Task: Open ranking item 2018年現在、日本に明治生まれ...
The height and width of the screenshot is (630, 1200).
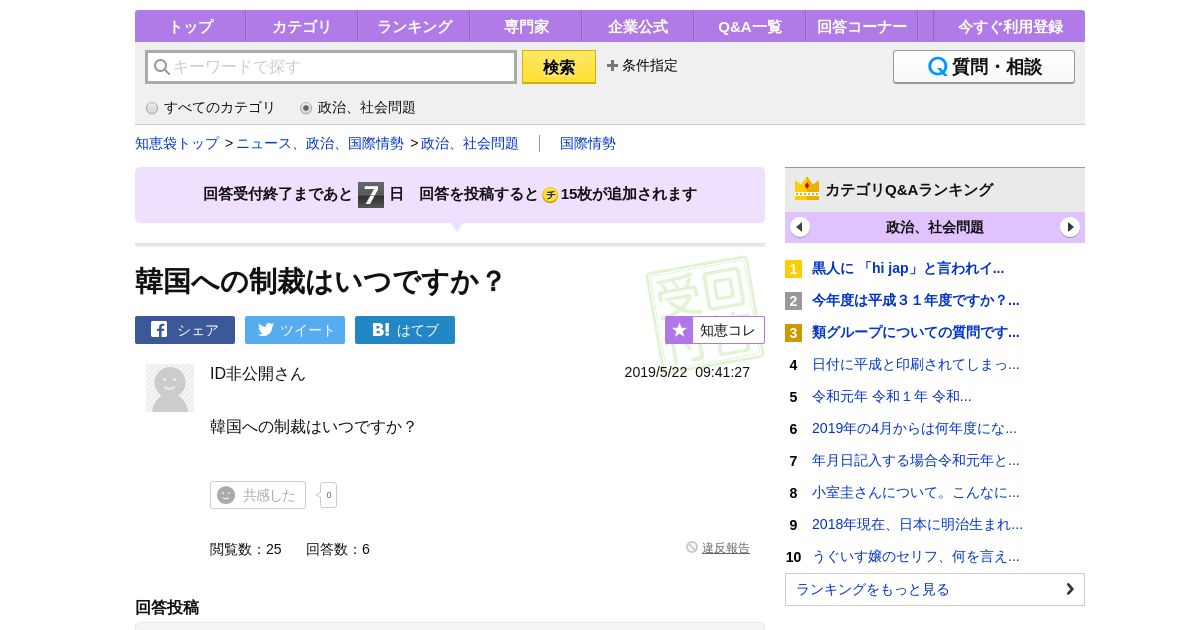Action: pos(918,524)
